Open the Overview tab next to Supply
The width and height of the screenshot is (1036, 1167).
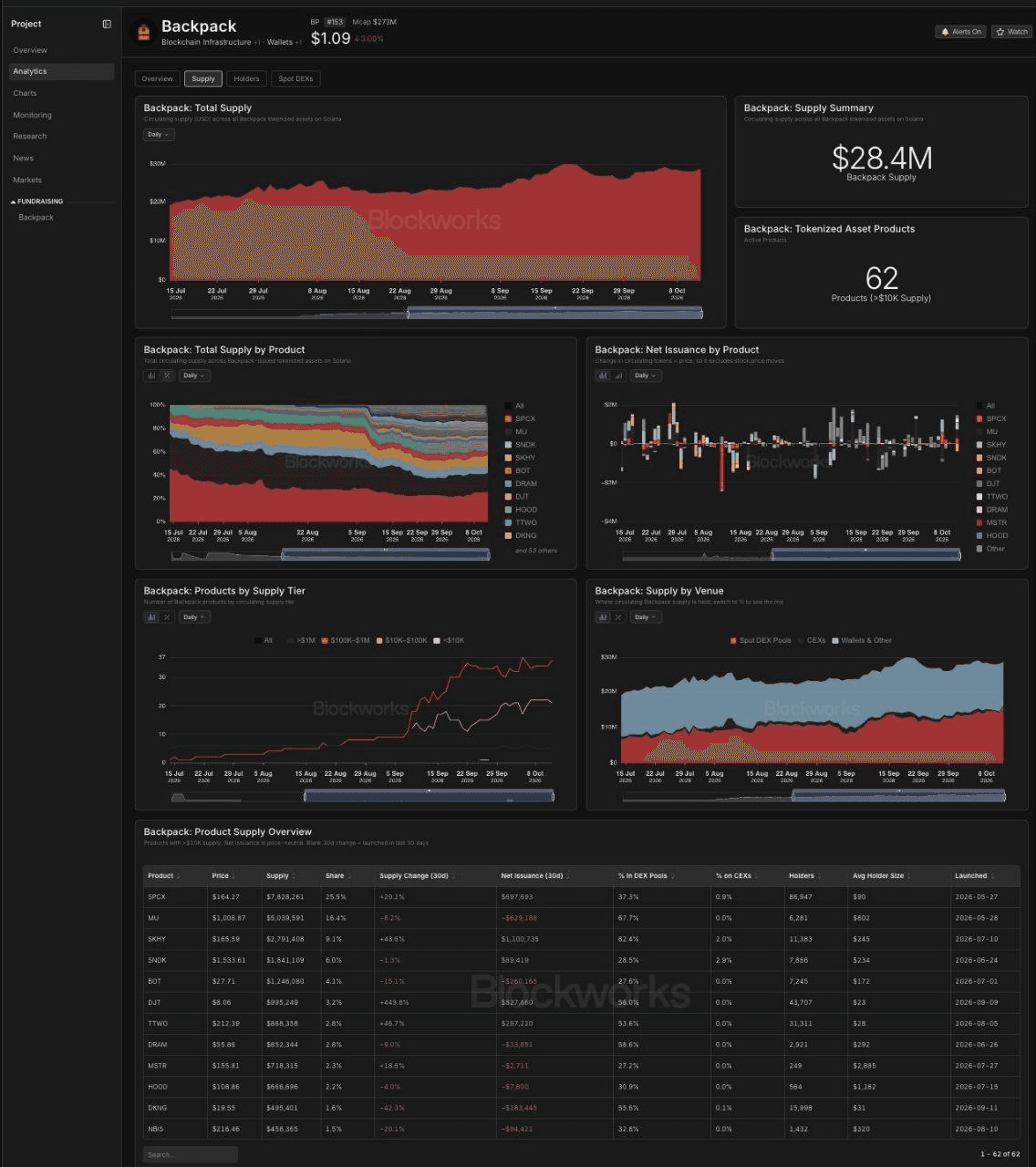tap(157, 79)
